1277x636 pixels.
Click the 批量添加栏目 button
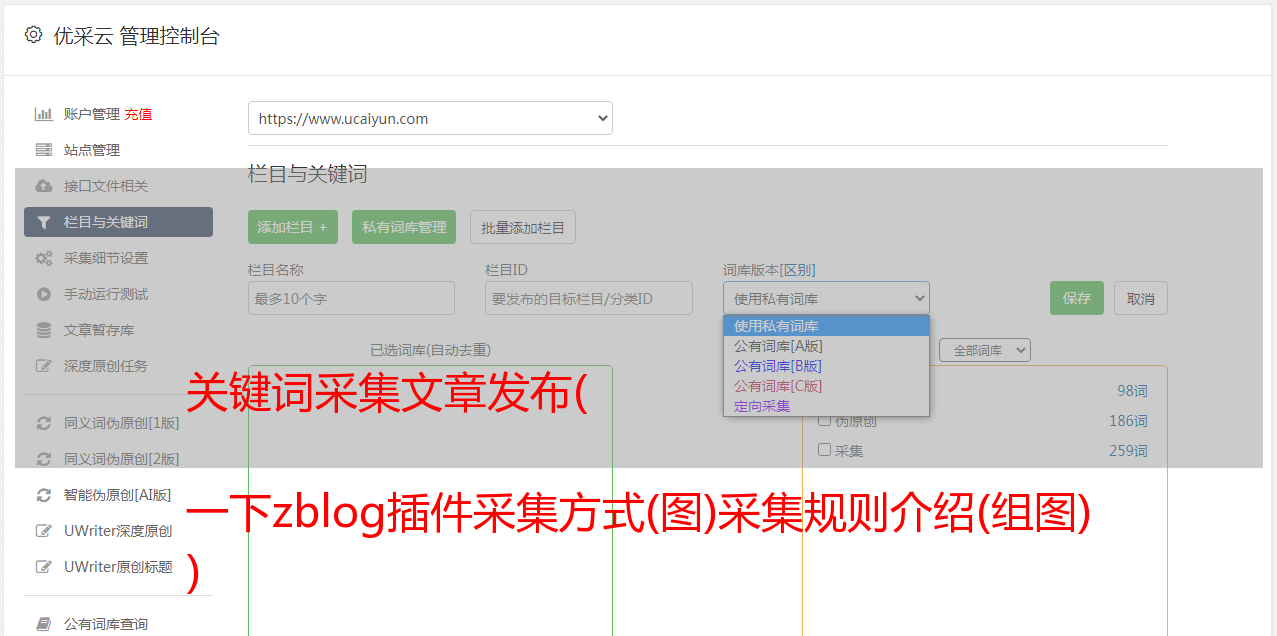(x=523, y=227)
